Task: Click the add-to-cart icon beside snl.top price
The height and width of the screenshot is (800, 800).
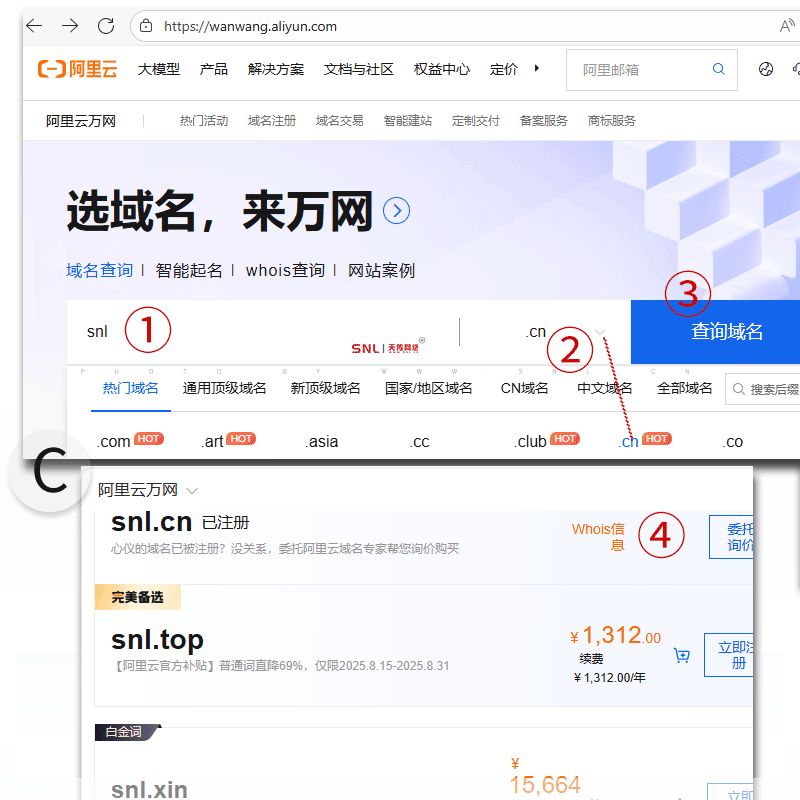Action: 682,655
